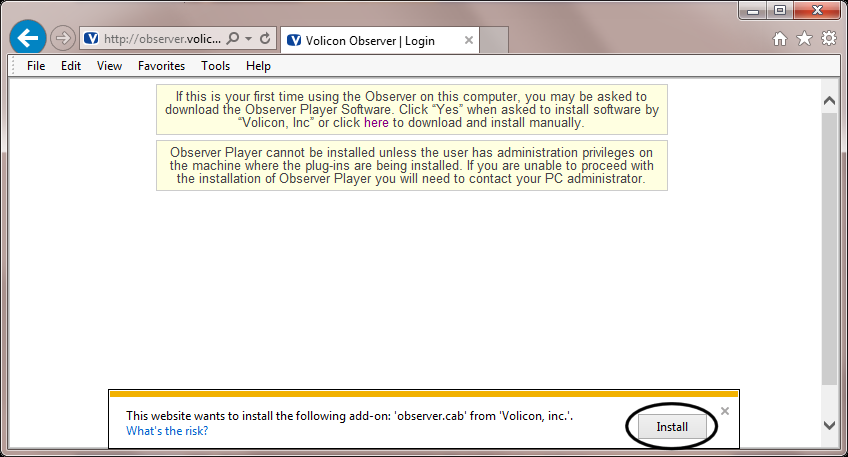Open a new blank tab
Screen dimensions: 848x457
[x=493, y=40]
